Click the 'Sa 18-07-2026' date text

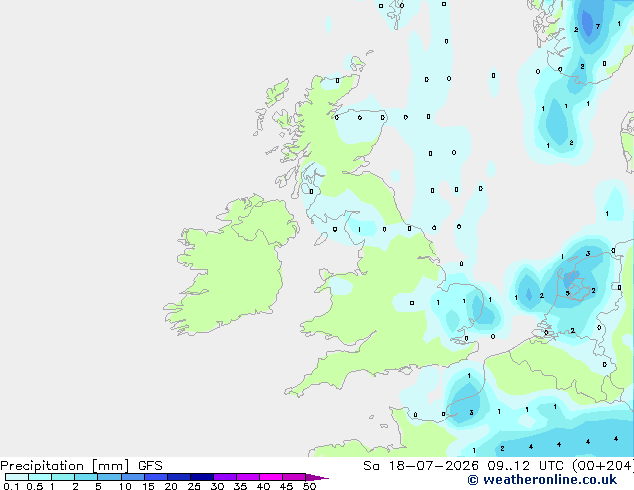point(421,466)
